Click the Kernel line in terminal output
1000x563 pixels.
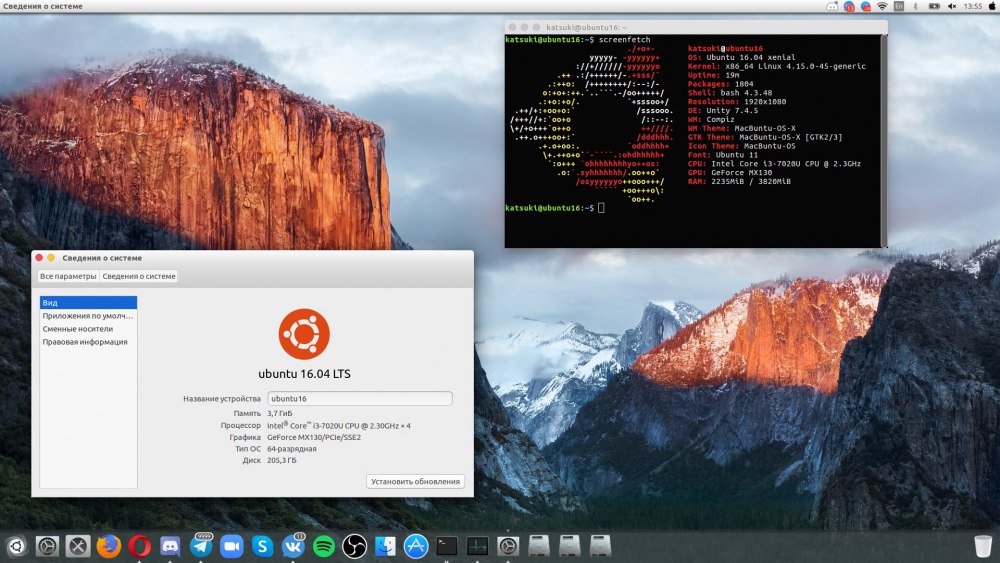pyautogui.click(x=777, y=66)
